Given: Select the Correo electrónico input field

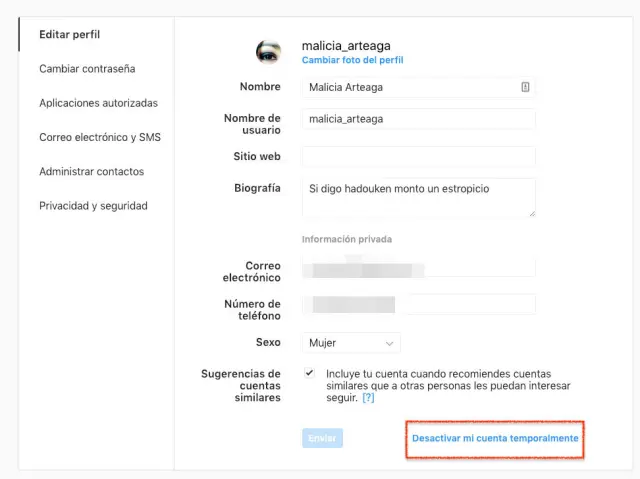Looking at the screenshot, I should point(418,269).
